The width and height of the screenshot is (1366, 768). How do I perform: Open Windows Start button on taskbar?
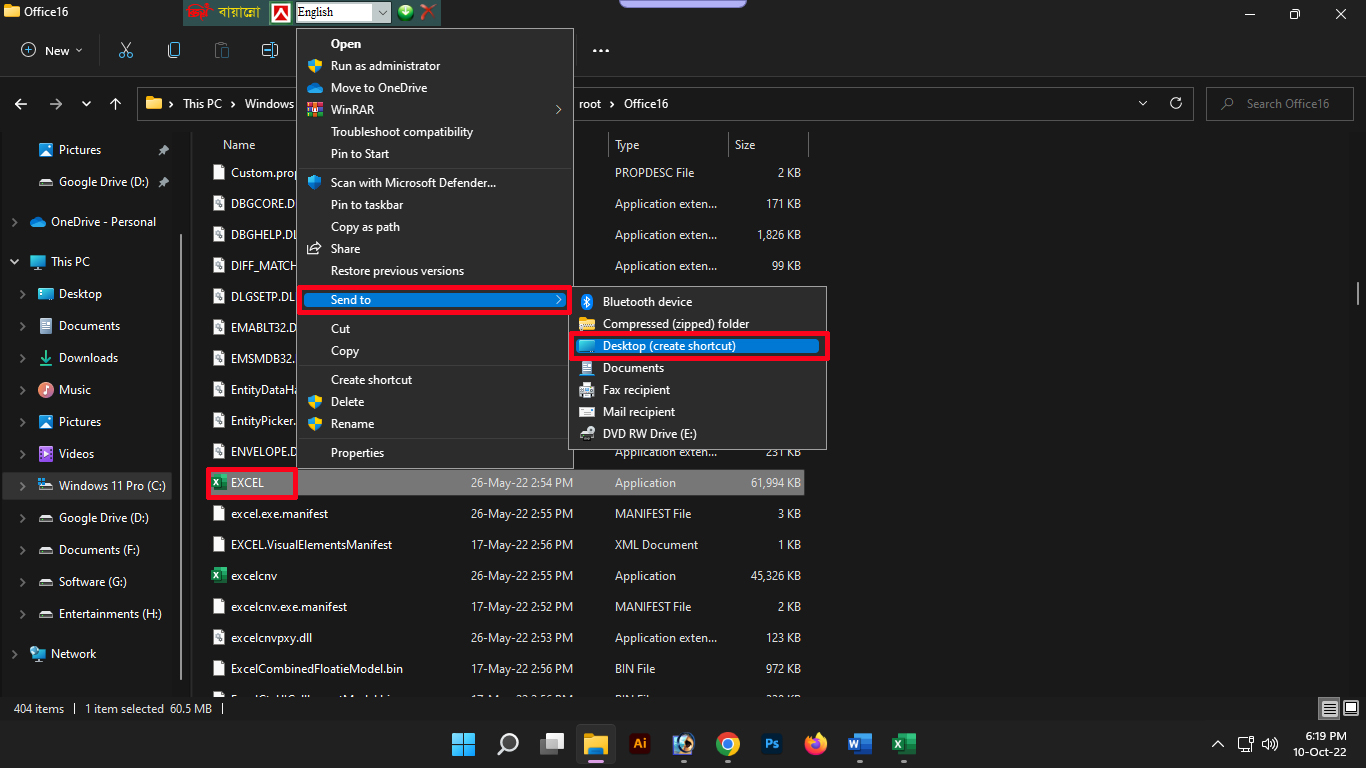pos(464,744)
